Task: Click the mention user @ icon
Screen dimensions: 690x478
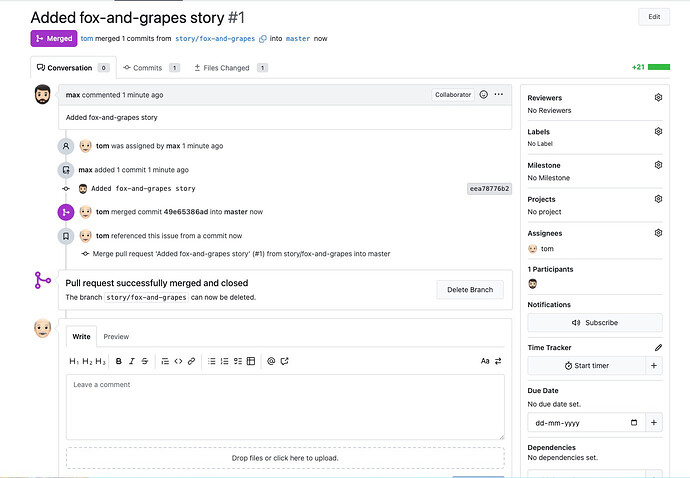Action: (x=271, y=361)
